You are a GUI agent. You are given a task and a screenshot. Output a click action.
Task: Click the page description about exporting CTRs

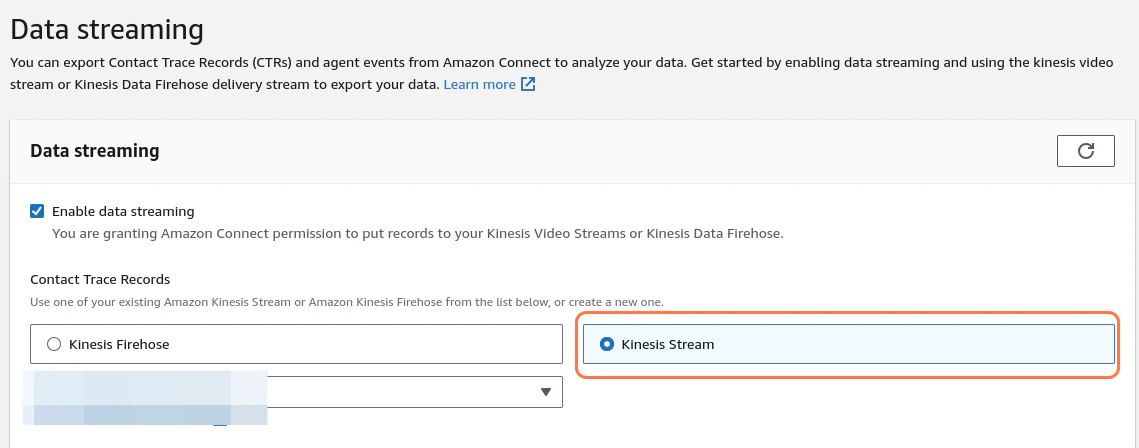point(562,73)
